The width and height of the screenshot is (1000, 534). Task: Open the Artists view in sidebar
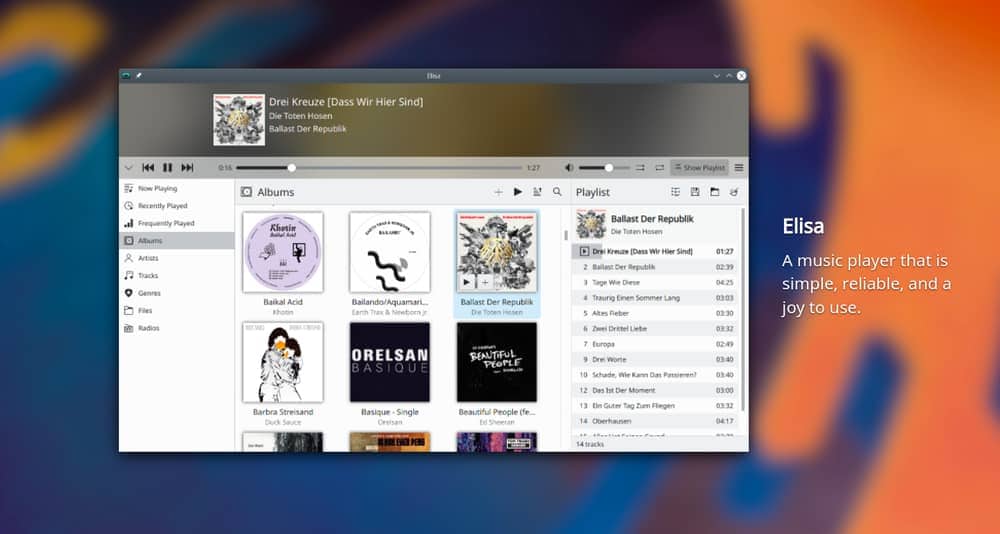(x=148, y=258)
